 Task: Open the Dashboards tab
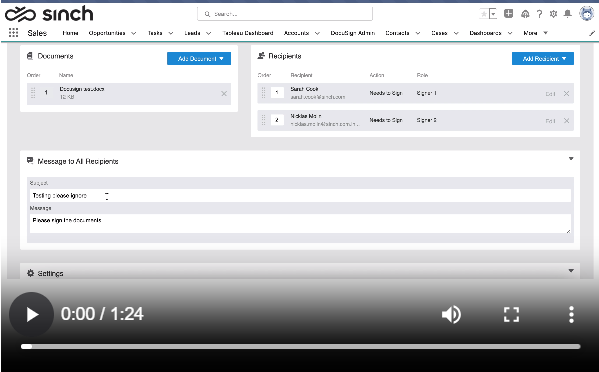pyautogui.click(x=485, y=33)
